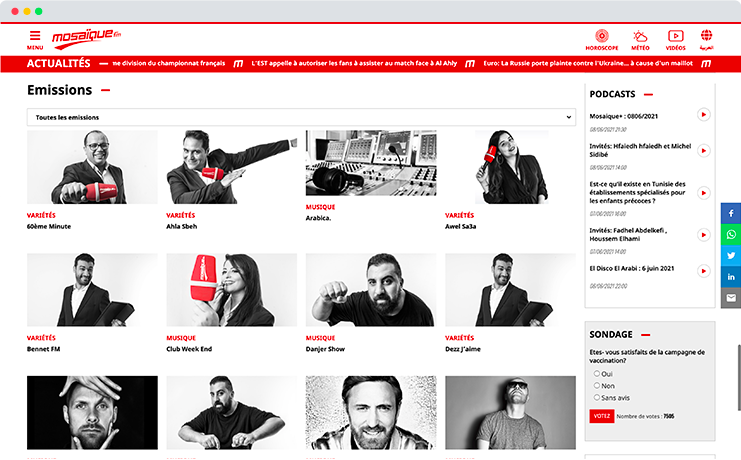Open the Danjer Show thumbnail

pyautogui.click(x=371, y=290)
